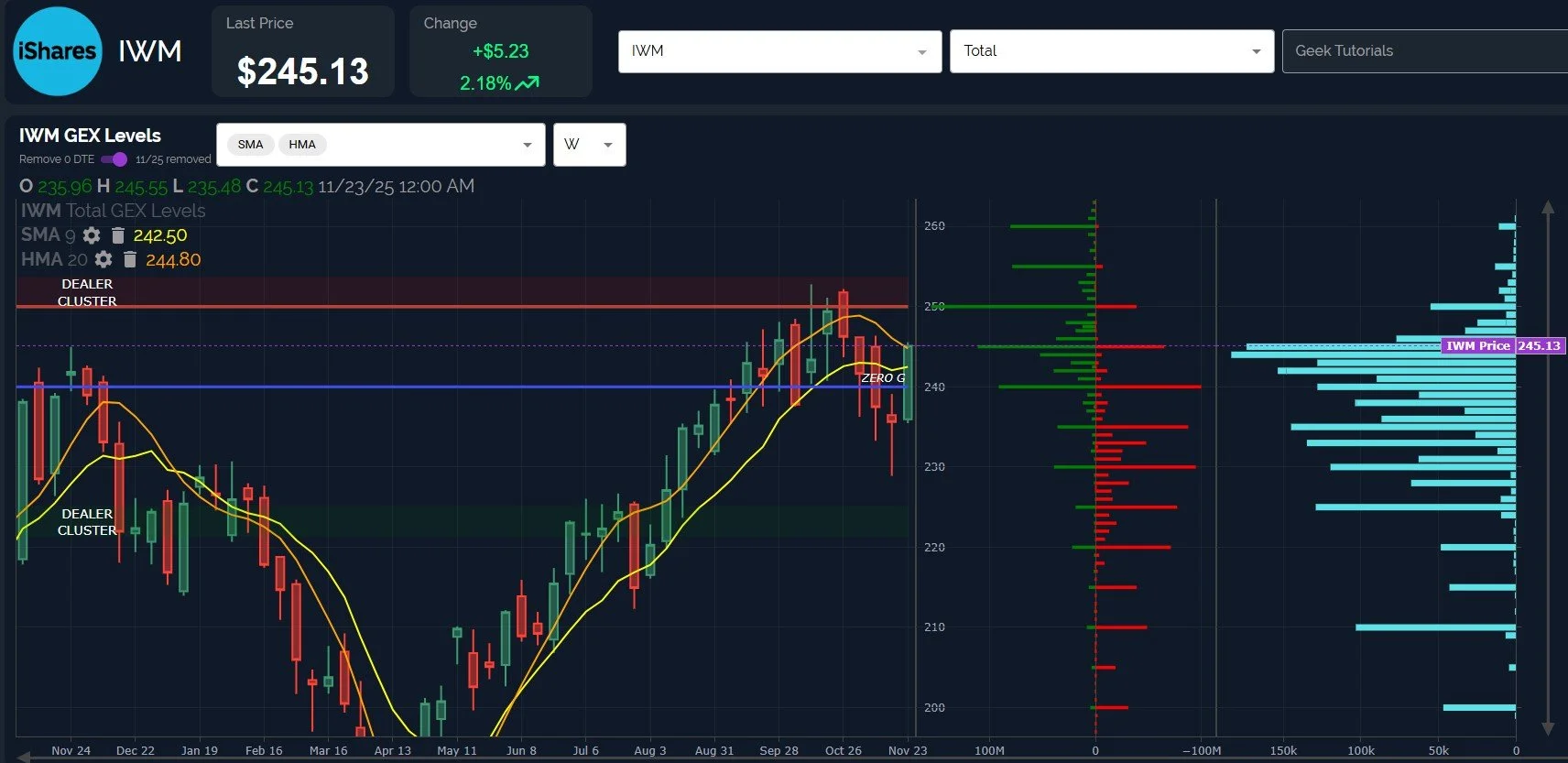1568x763 pixels.
Task: Click the 100M GEX axis label
Action: (x=989, y=750)
